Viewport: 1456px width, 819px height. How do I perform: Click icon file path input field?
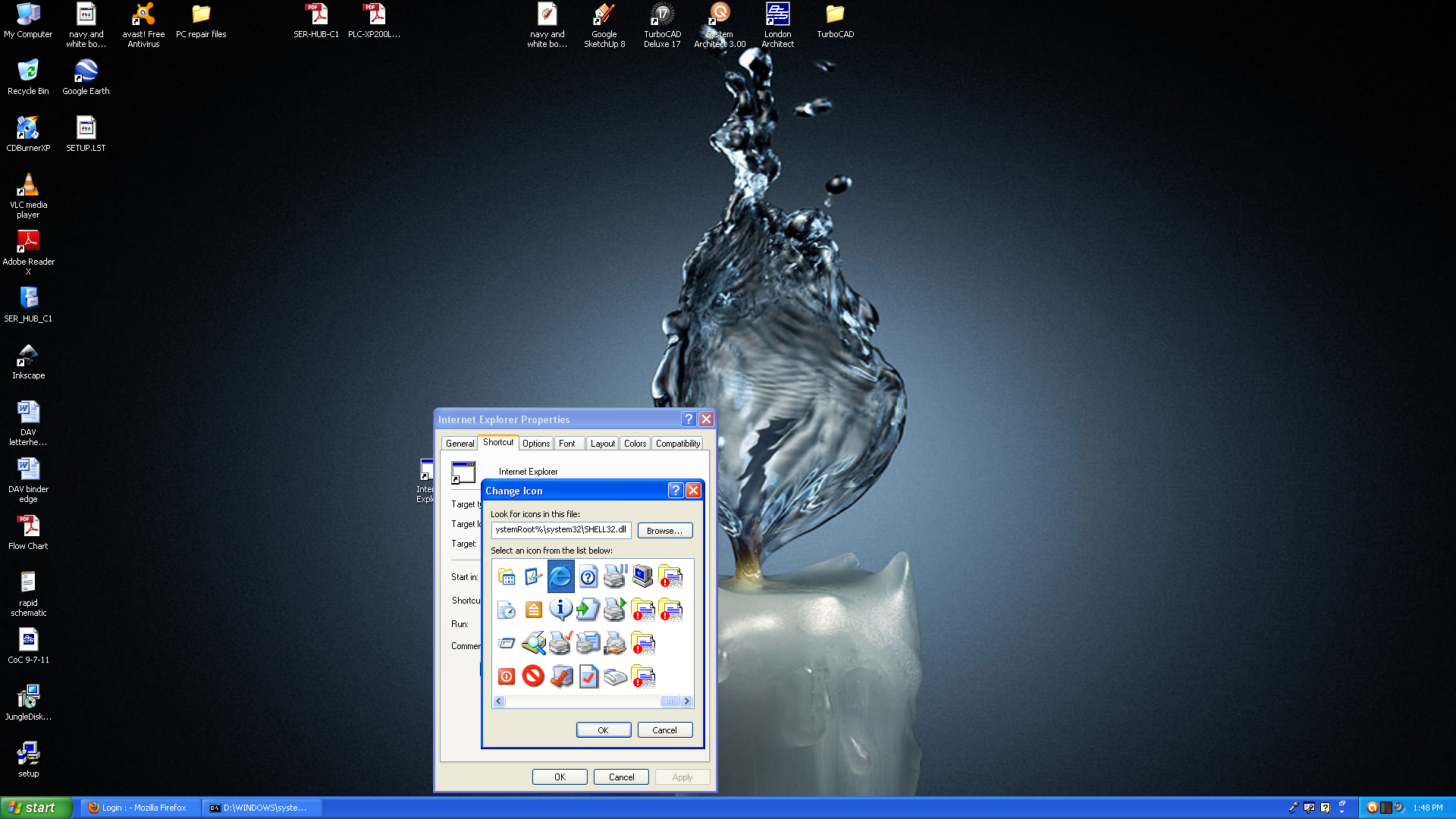click(x=560, y=530)
